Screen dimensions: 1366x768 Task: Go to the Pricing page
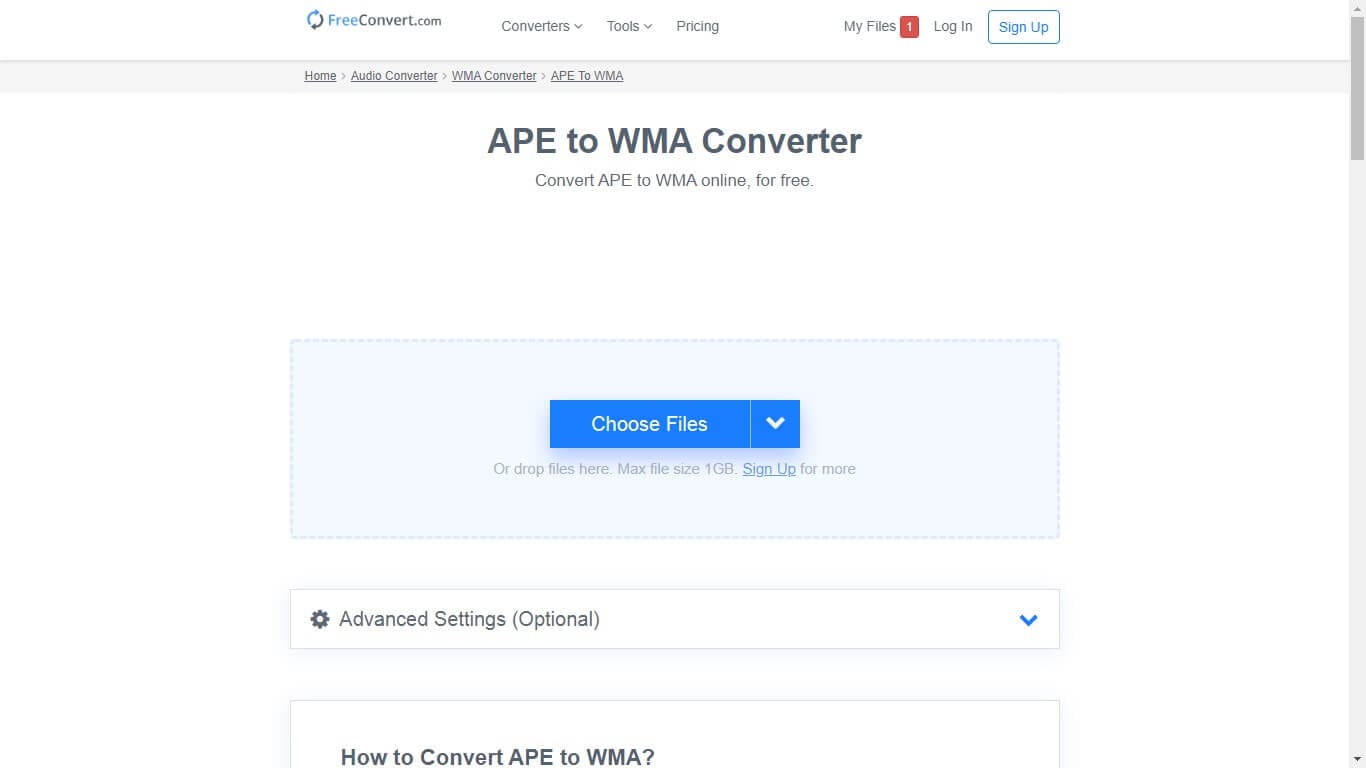[x=697, y=26]
